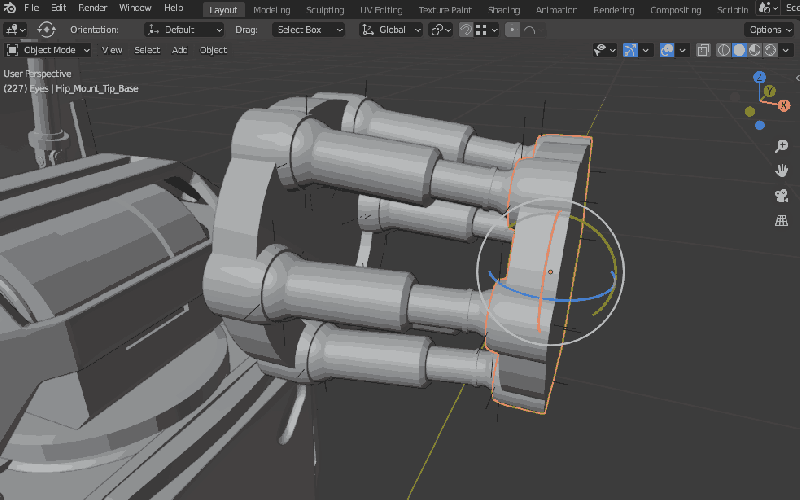Switch to the Shading workspace tab
The width and height of the screenshot is (800, 500).
pyautogui.click(x=504, y=10)
